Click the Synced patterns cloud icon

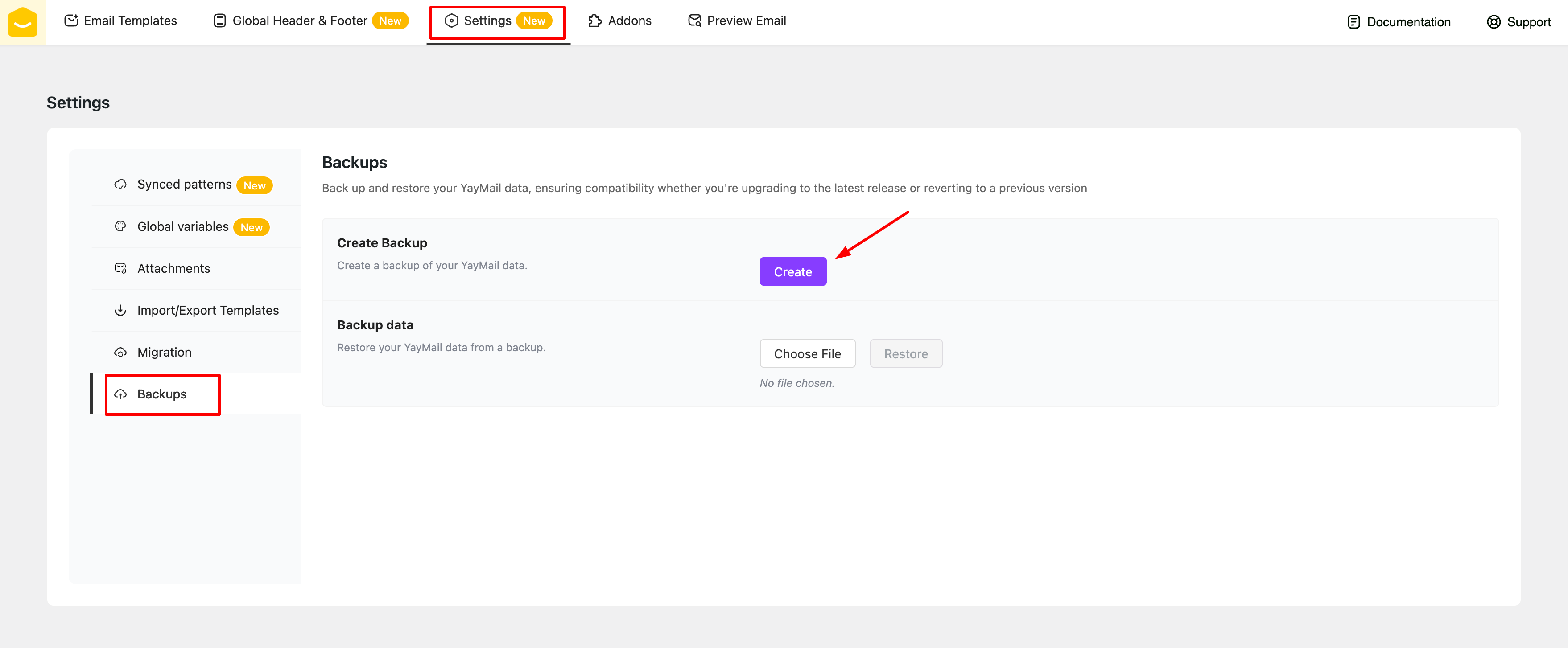(x=120, y=185)
